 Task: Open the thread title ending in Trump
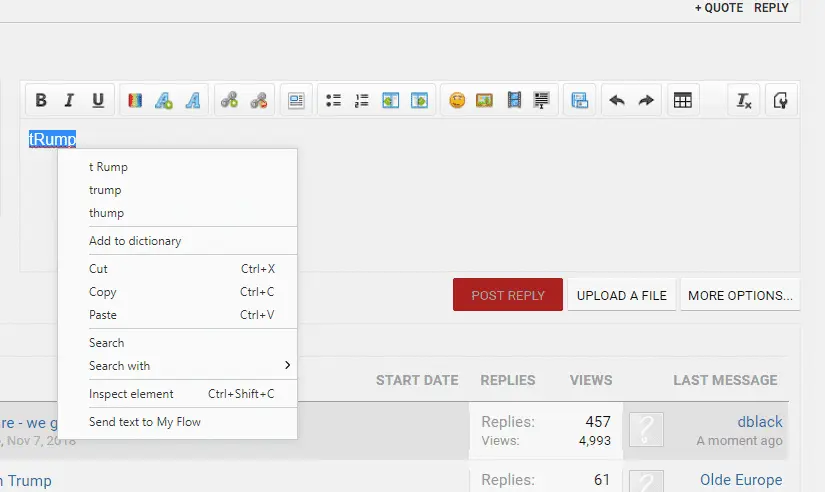pyautogui.click(x=26, y=481)
